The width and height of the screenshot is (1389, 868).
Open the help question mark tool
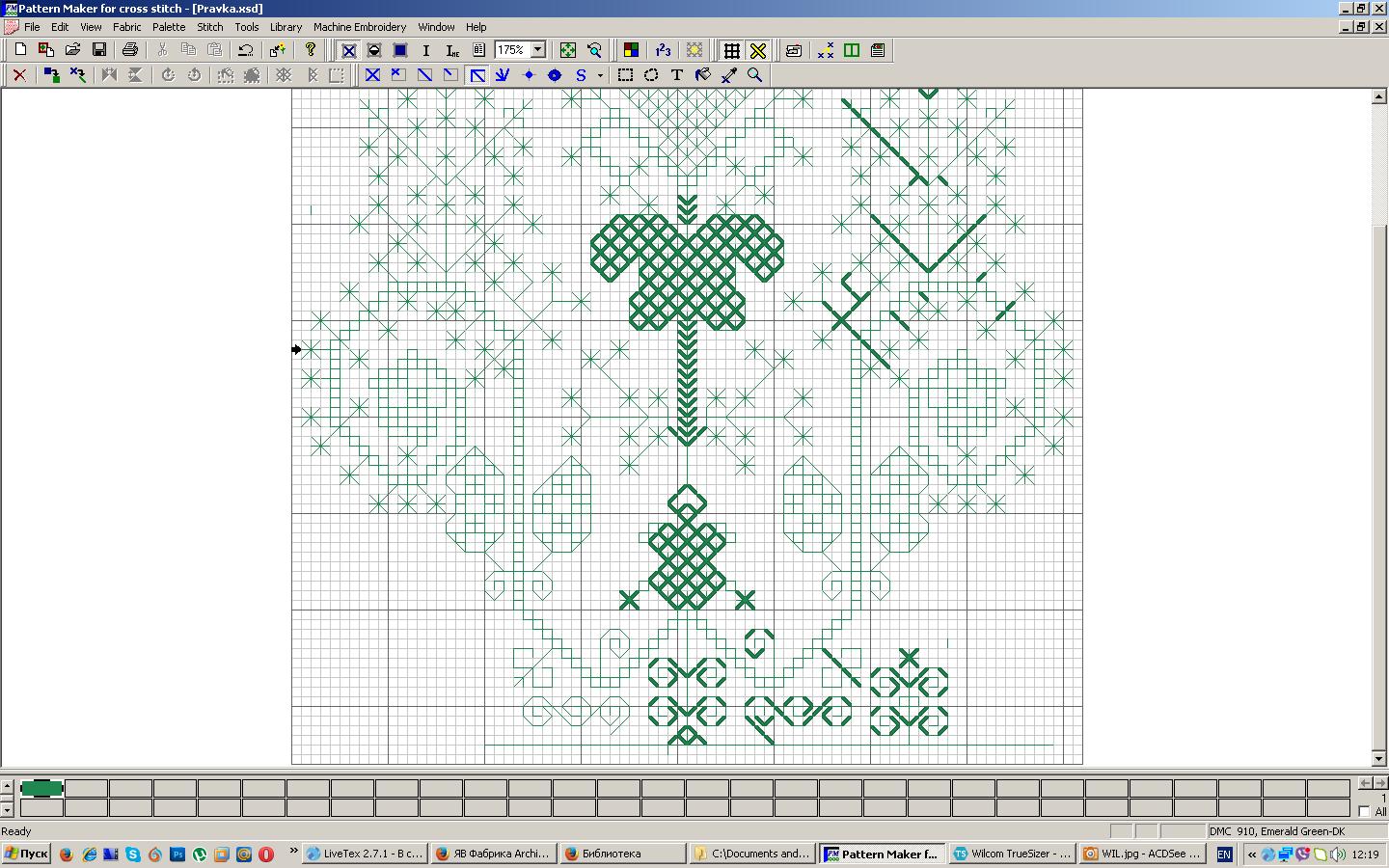coord(311,50)
